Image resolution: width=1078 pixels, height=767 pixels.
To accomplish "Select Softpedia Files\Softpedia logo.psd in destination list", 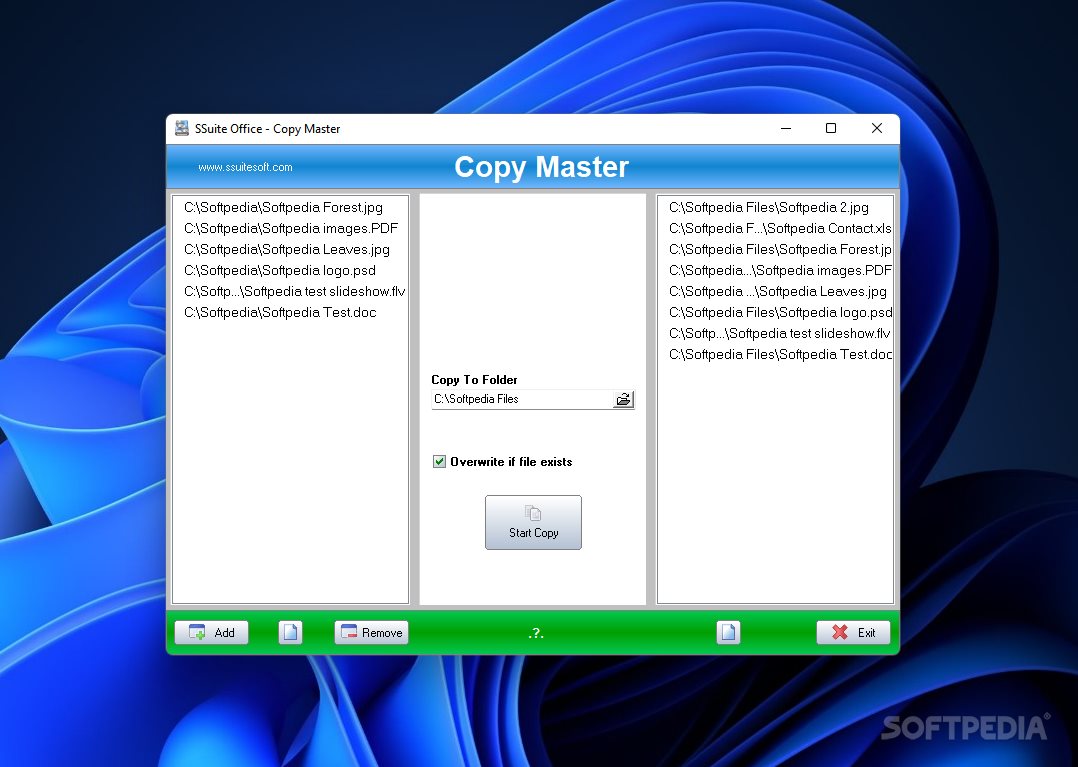I will click(780, 312).
